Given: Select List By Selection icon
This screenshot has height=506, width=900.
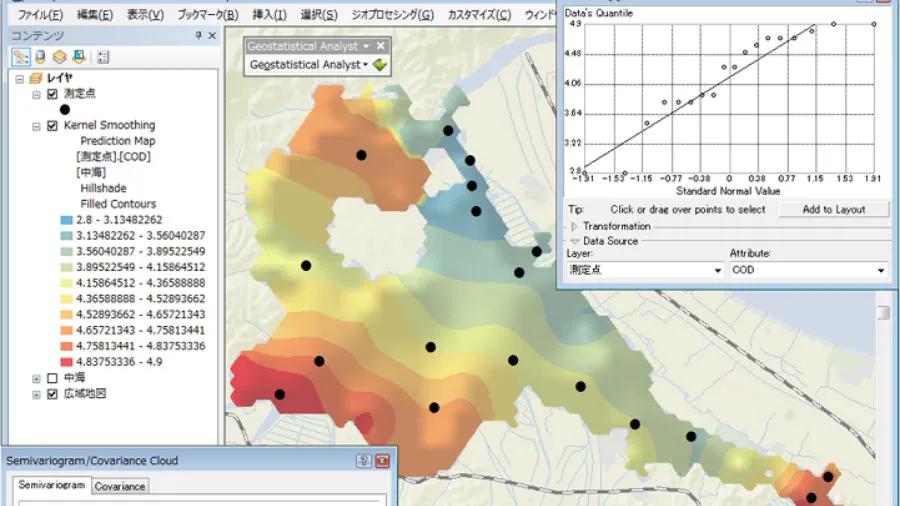Looking at the screenshot, I should (x=79, y=57).
